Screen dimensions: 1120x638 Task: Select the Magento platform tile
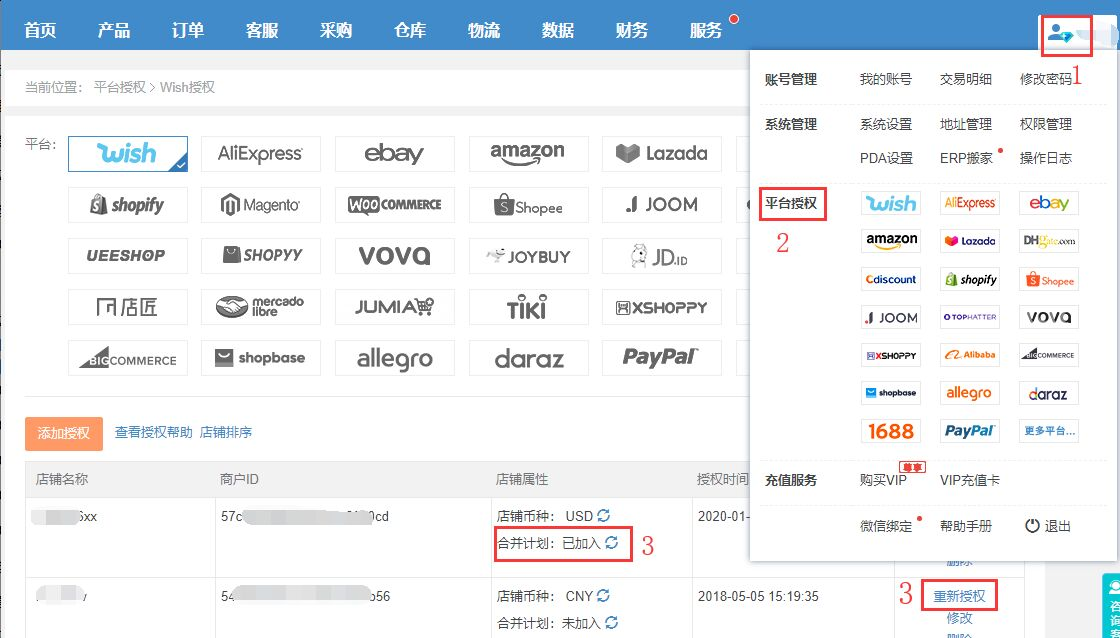(x=261, y=205)
